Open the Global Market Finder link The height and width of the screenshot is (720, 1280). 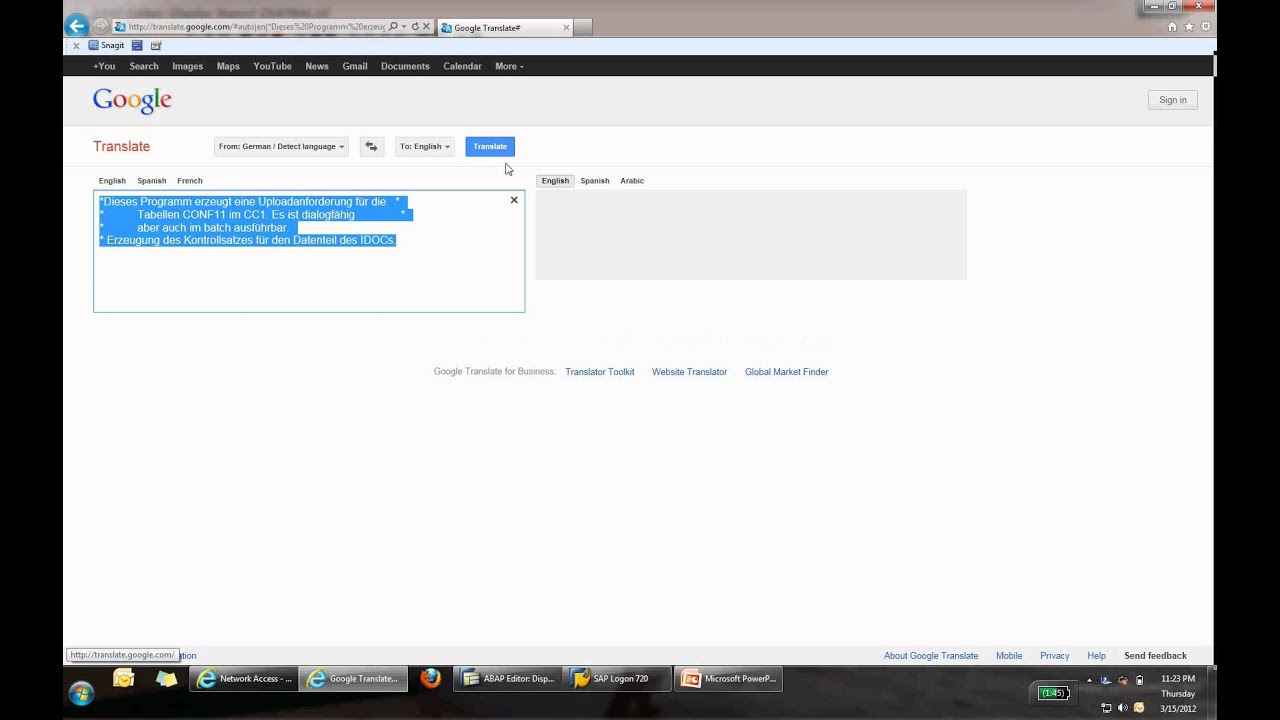click(786, 372)
